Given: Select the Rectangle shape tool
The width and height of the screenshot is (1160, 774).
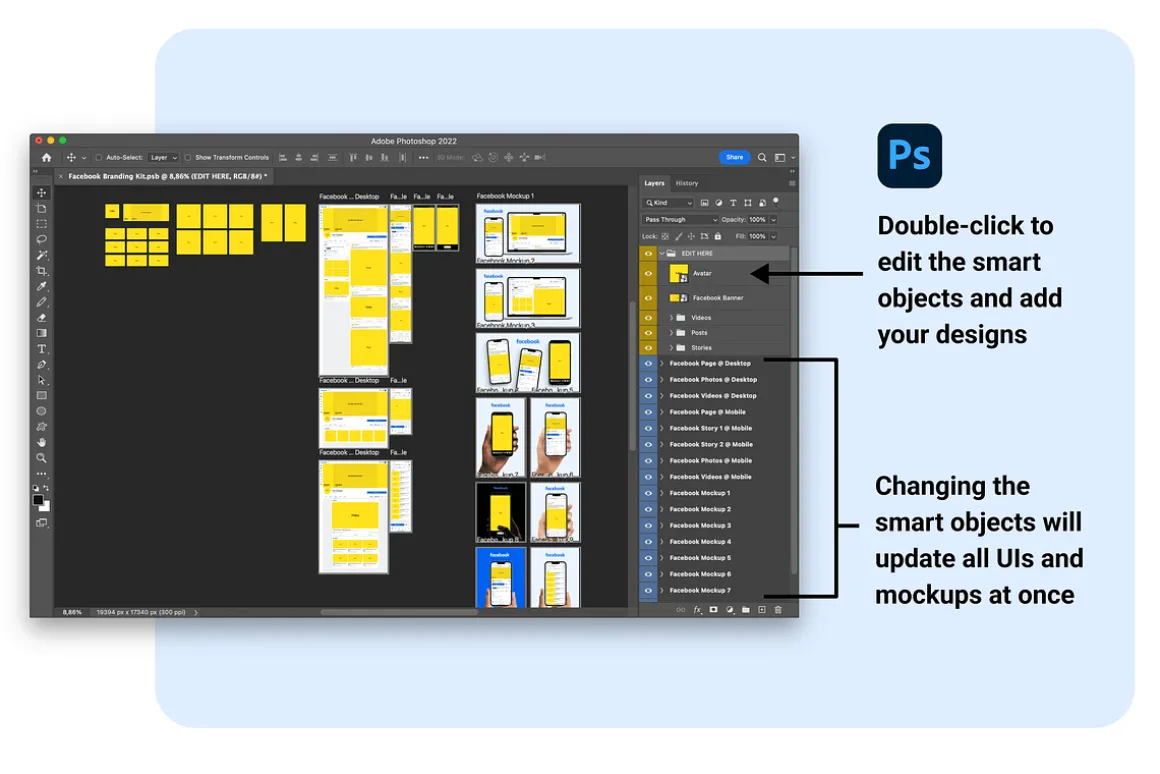Looking at the screenshot, I should point(41,395).
